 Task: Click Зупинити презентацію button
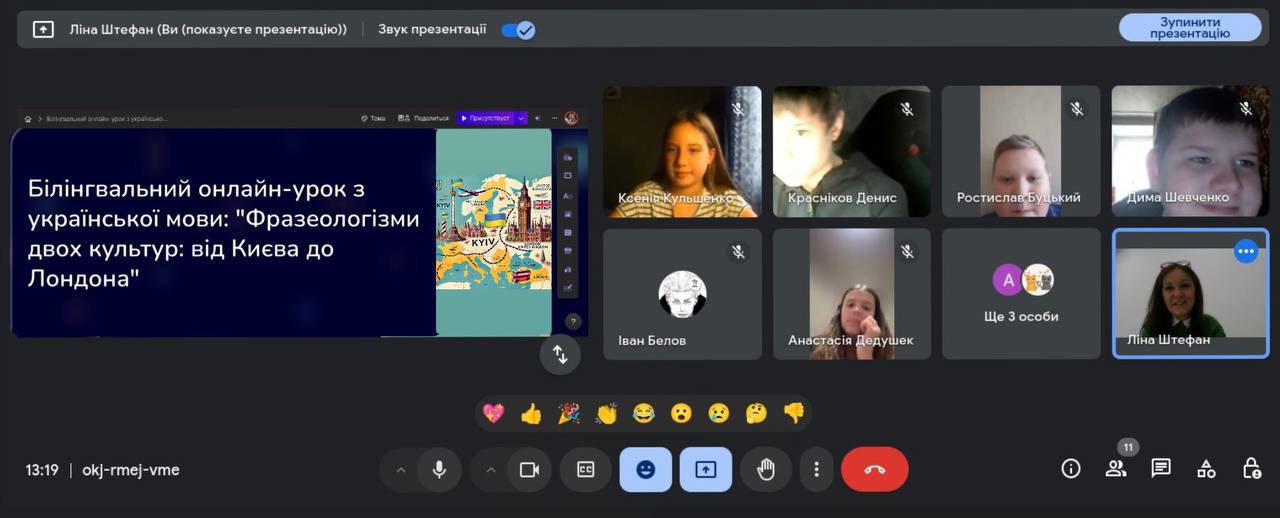pos(1190,28)
